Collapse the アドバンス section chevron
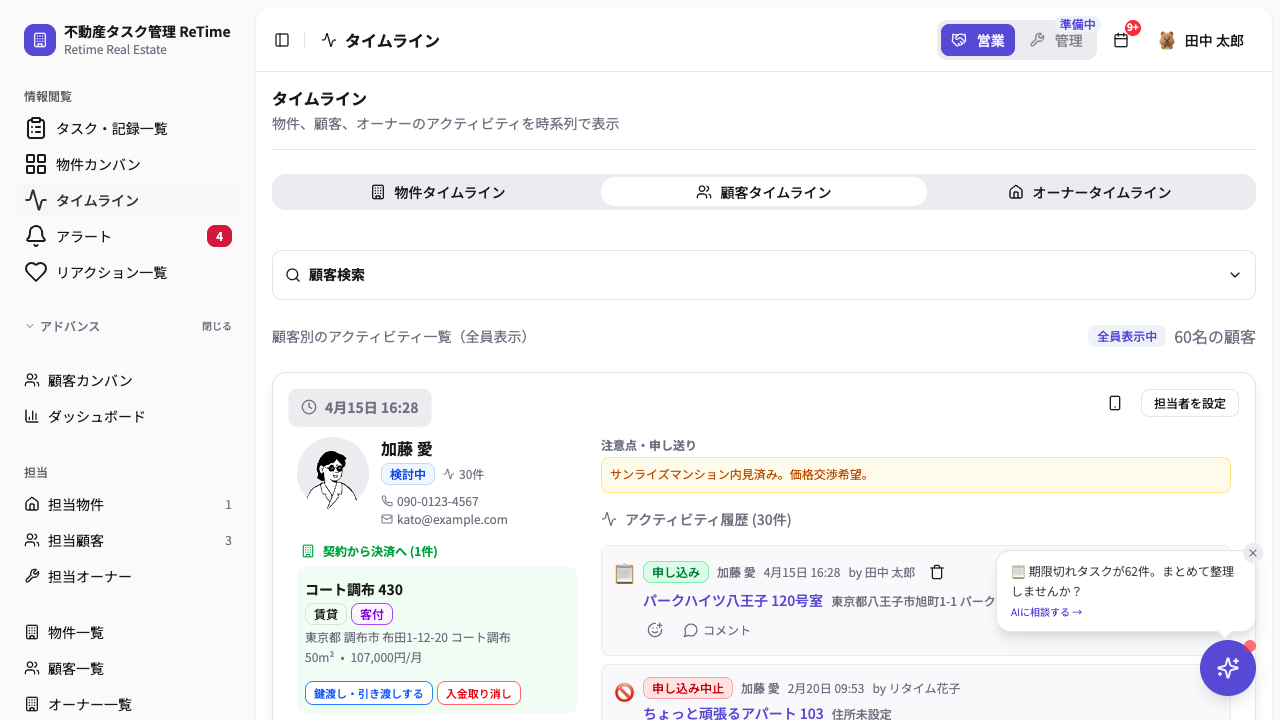The height and width of the screenshot is (720, 1280). click(30, 326)
